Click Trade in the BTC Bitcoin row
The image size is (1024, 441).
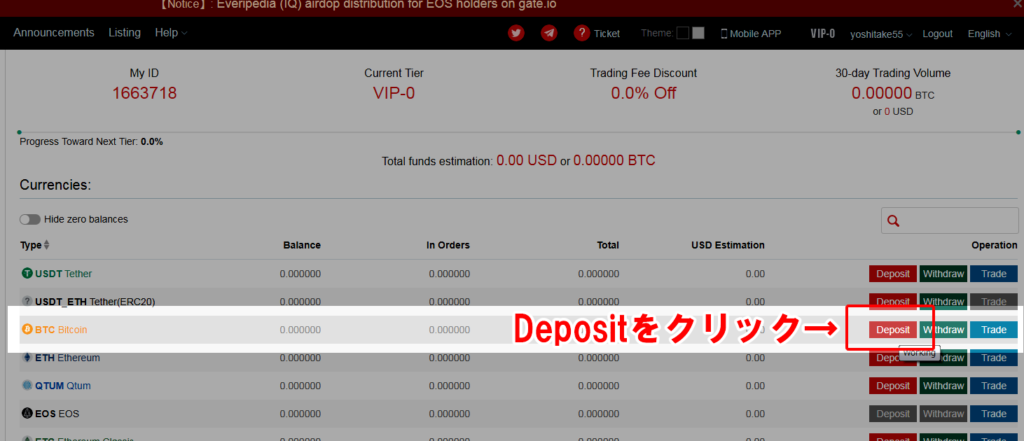point(993,330)
